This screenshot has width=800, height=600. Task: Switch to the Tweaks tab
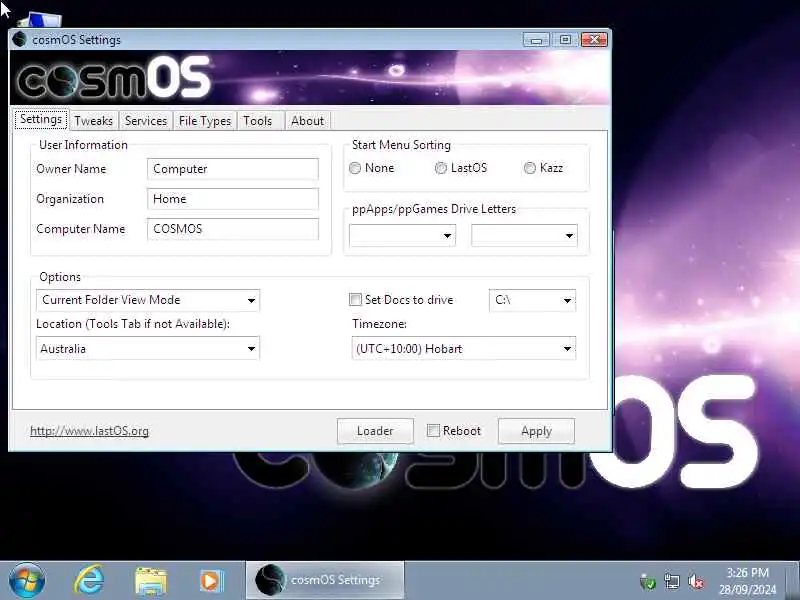(93, 121)
